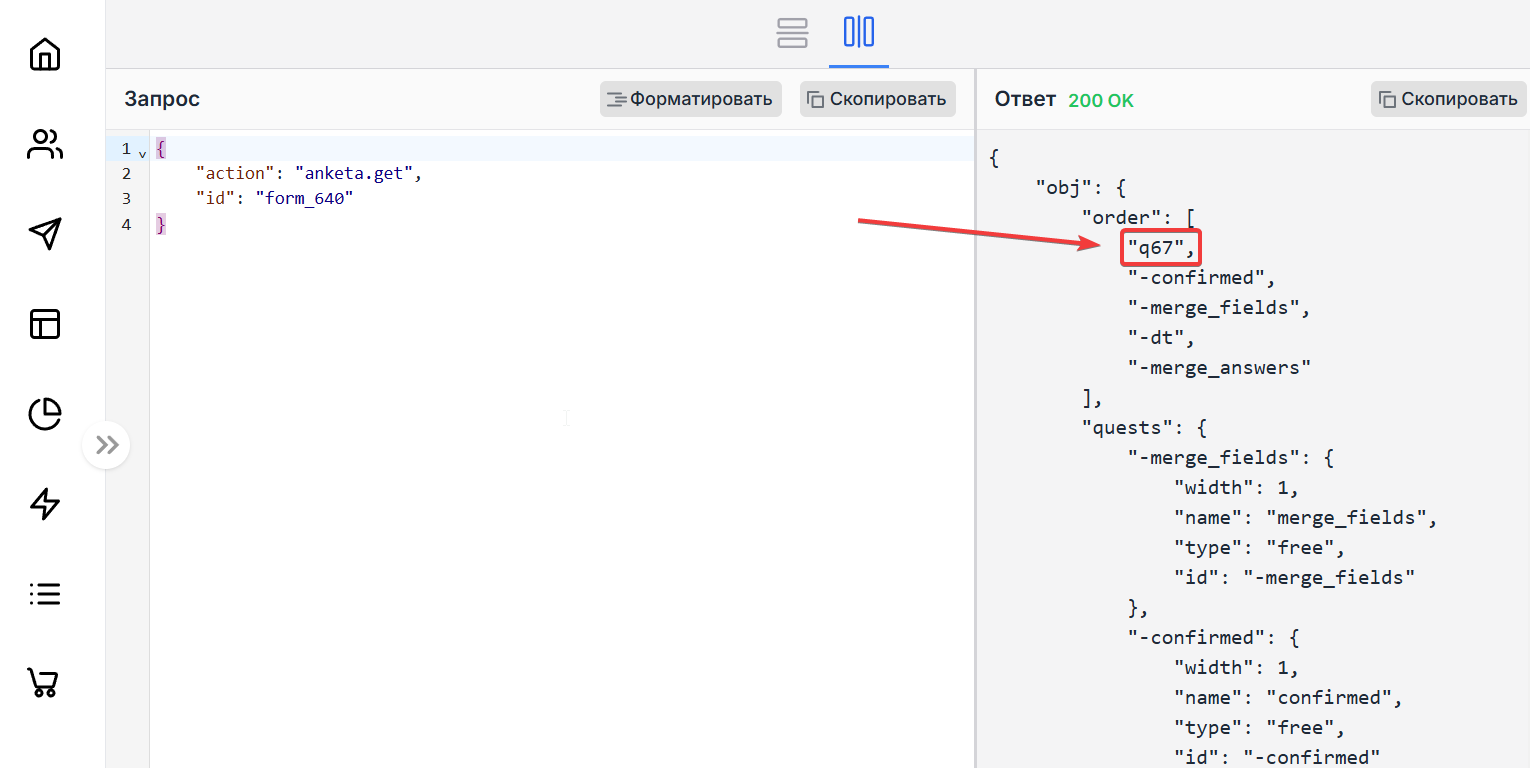Expand the sidebar with the double-chevron button

tap(106, 444)
